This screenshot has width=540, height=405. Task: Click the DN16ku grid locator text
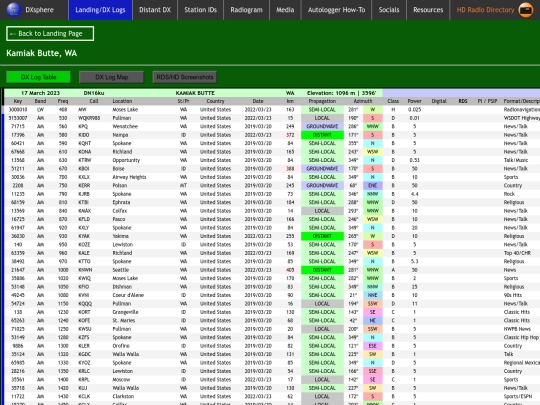94,93
